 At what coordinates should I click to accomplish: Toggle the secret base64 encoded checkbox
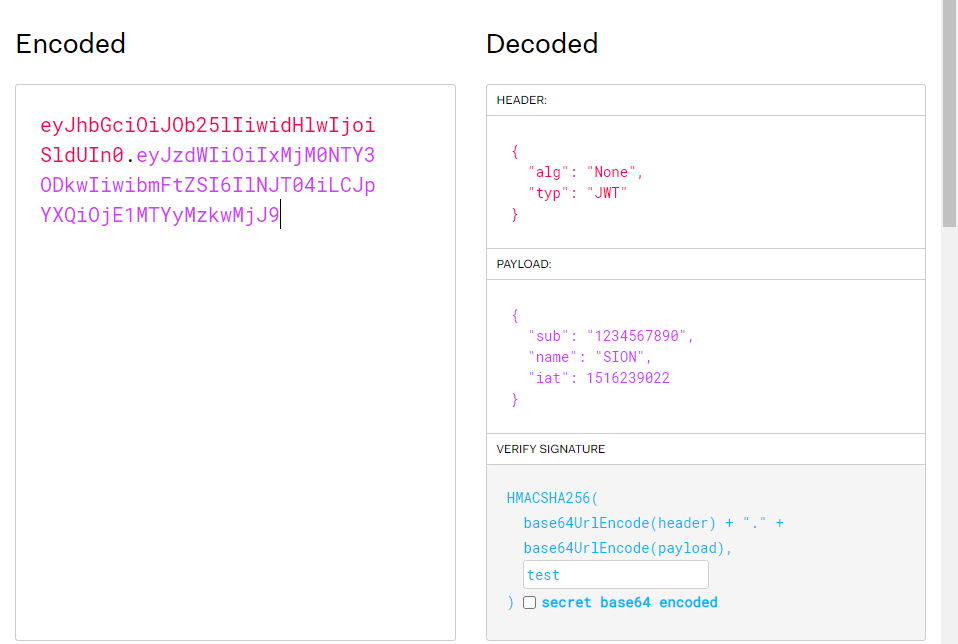point(530,602)
